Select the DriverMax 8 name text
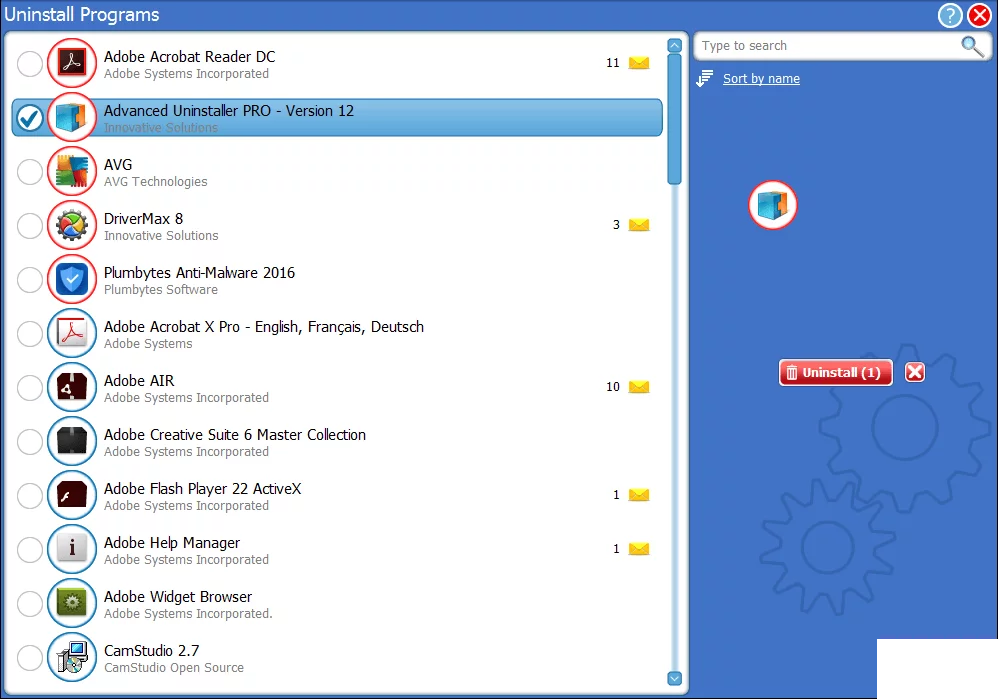The width and height of the screenshot is (998, 699). [x=143, y=219]
